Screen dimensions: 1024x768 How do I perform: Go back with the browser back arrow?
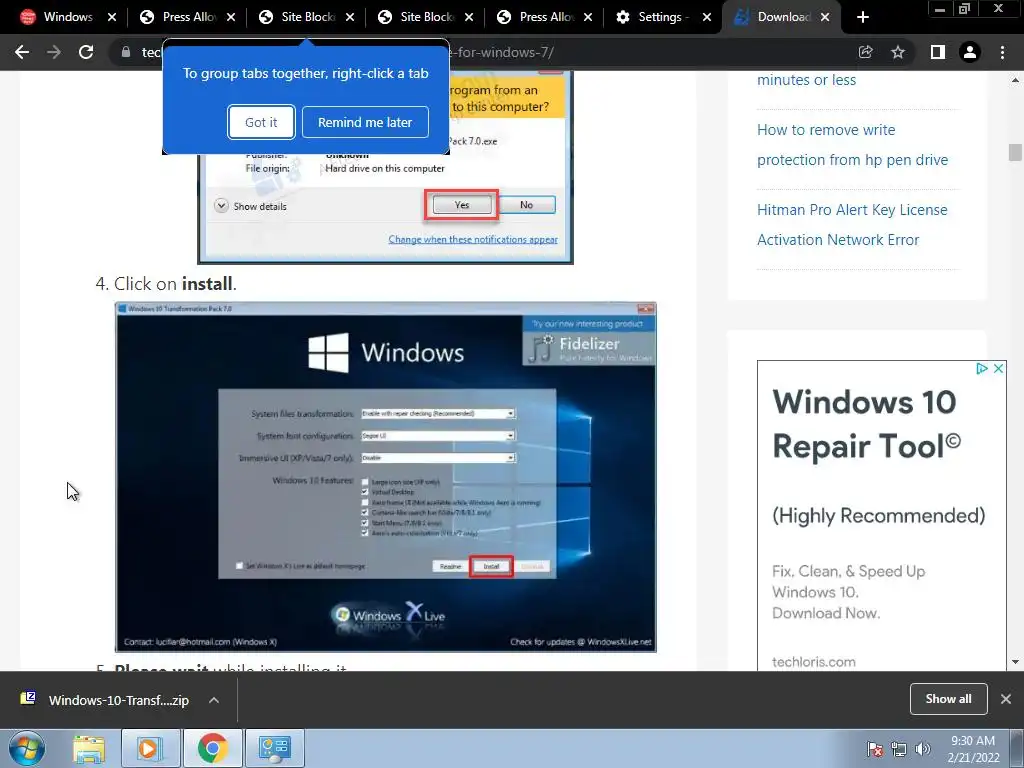22,52
